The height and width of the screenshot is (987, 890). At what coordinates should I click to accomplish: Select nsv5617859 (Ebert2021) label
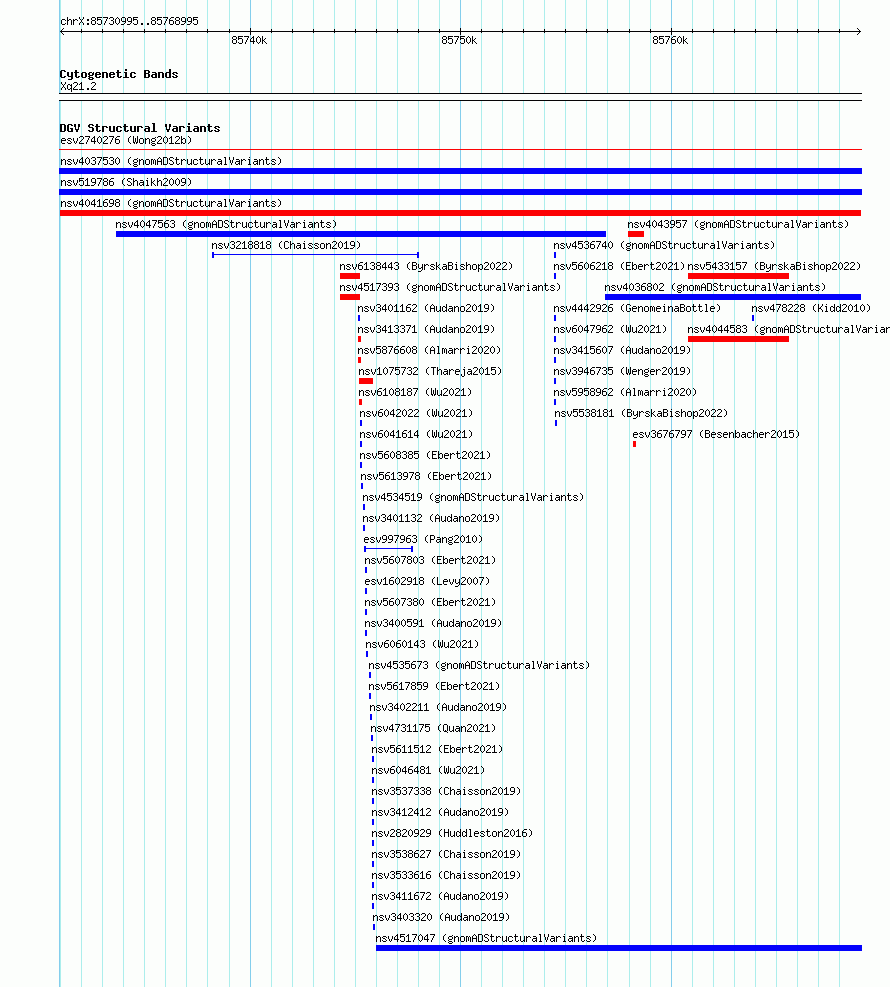434,686
